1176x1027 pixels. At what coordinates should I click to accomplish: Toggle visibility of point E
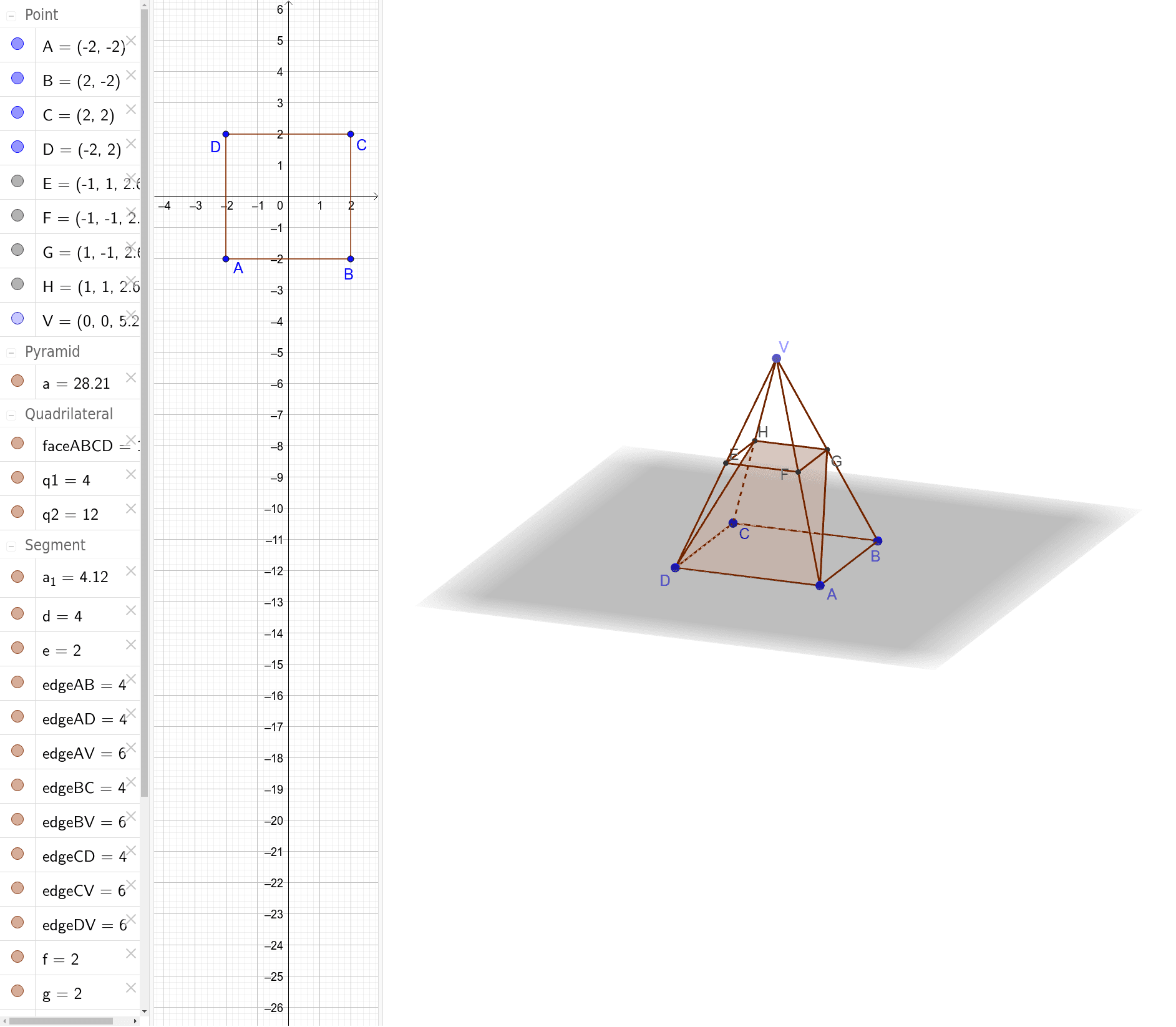tap(17, 181)
